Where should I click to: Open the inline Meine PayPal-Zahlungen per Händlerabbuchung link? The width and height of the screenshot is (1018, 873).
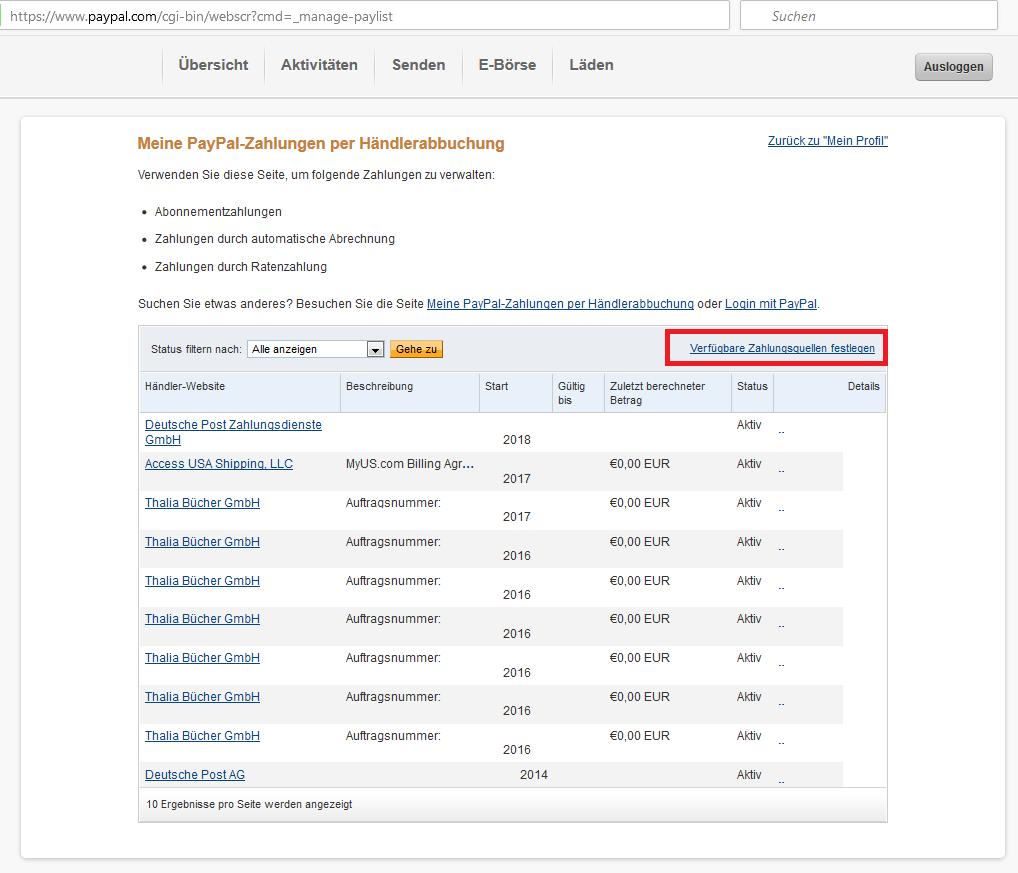pos(560,304)
